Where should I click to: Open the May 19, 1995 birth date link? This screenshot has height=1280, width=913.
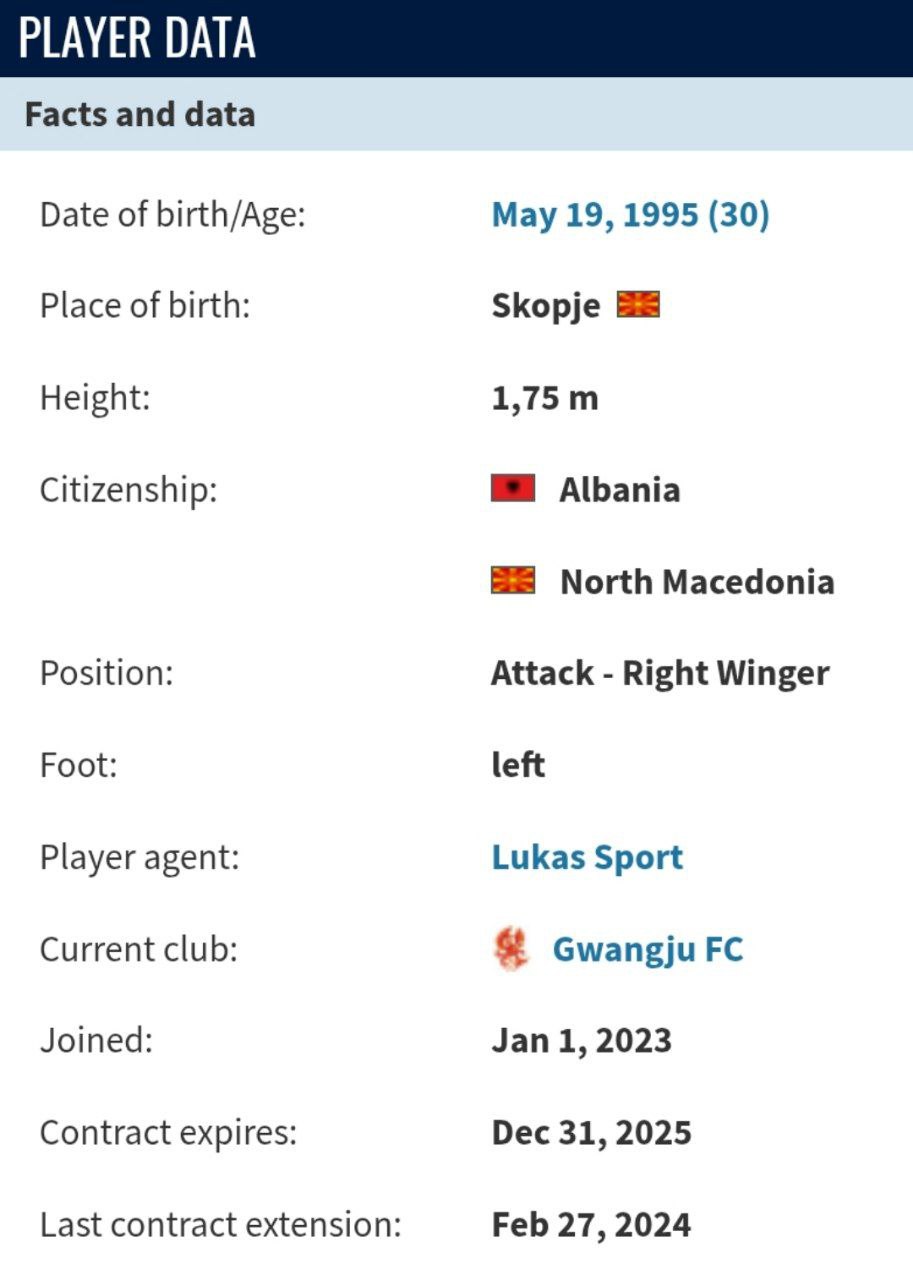pyautogui.click(x=630, y=214)
